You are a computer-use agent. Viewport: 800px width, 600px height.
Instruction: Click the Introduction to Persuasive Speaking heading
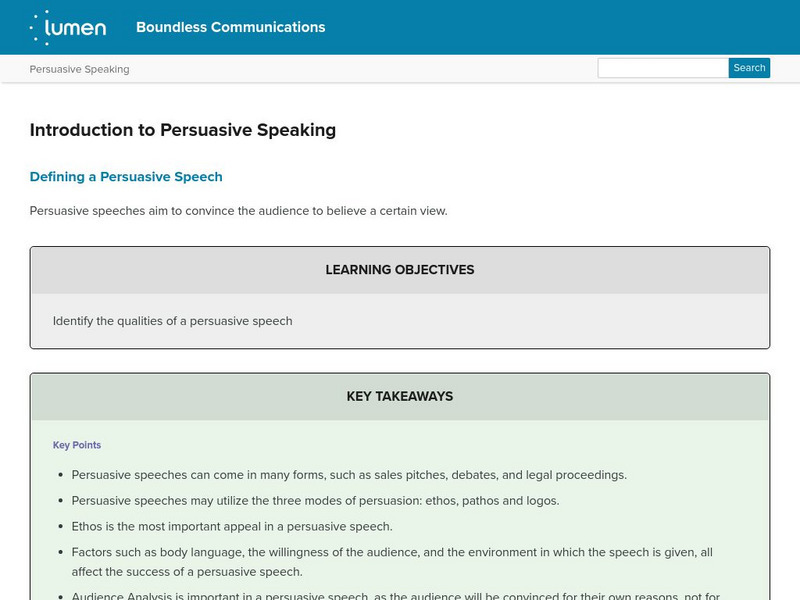183,130
